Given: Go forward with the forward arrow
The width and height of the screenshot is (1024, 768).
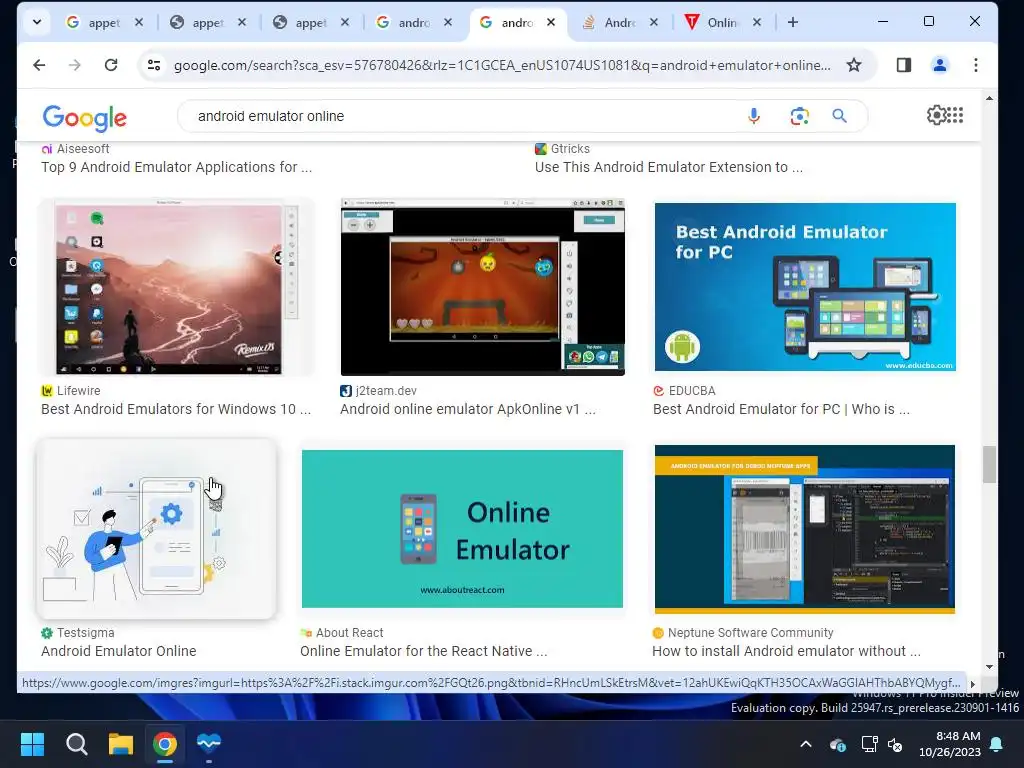Looking at the screenshot, I should coord(75,65).
